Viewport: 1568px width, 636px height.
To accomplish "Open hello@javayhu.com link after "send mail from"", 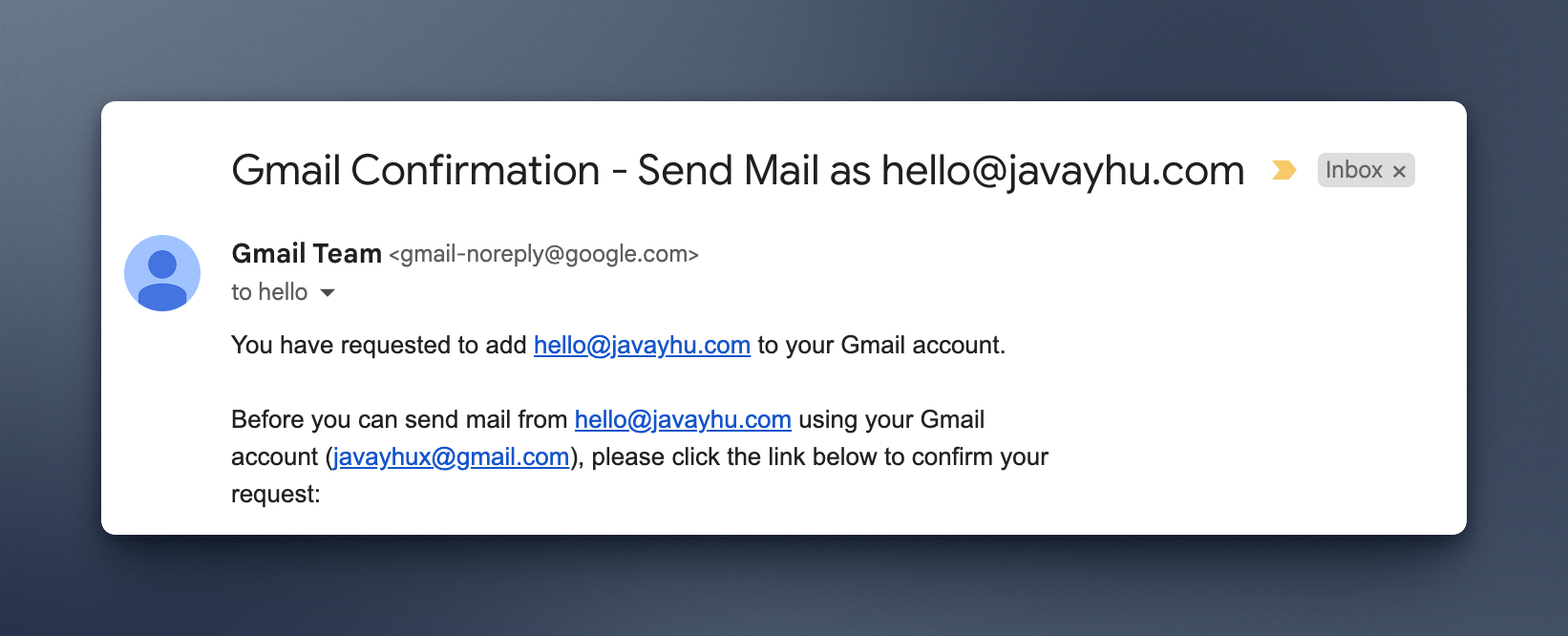I will tap(683, 419).
